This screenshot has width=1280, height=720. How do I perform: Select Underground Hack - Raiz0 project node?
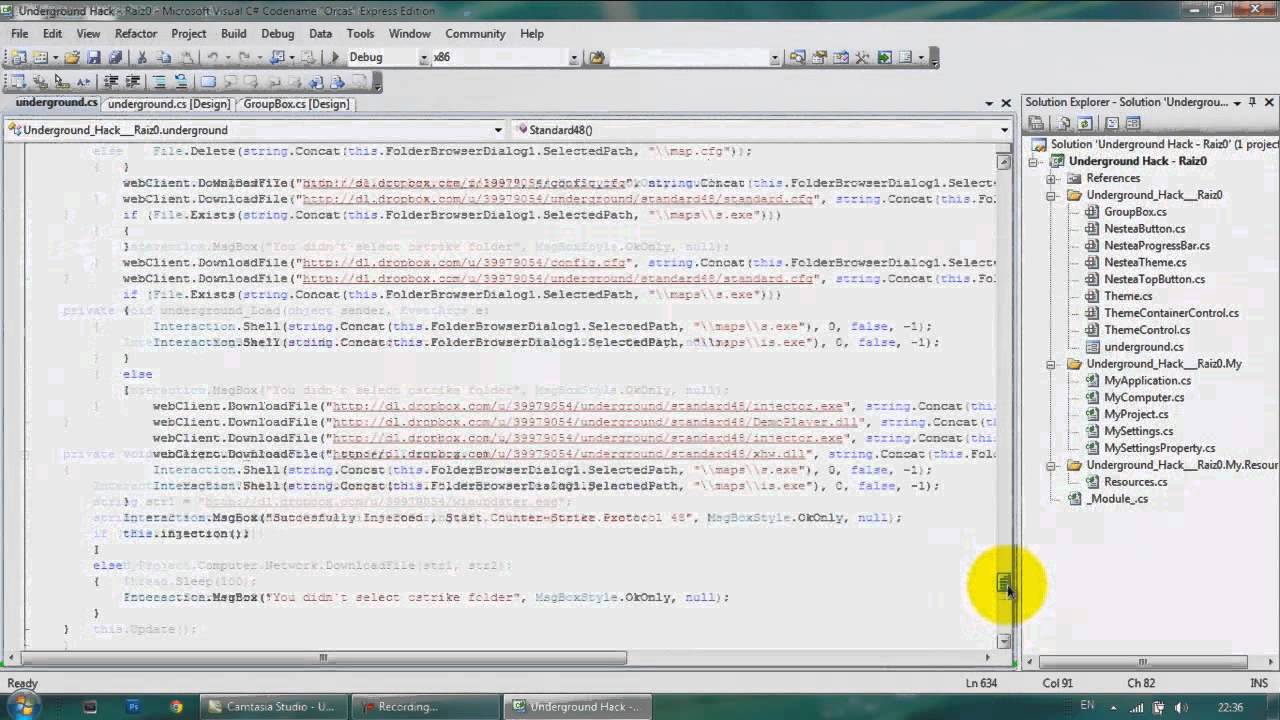pyautogui.click(x=1137, y=161)
